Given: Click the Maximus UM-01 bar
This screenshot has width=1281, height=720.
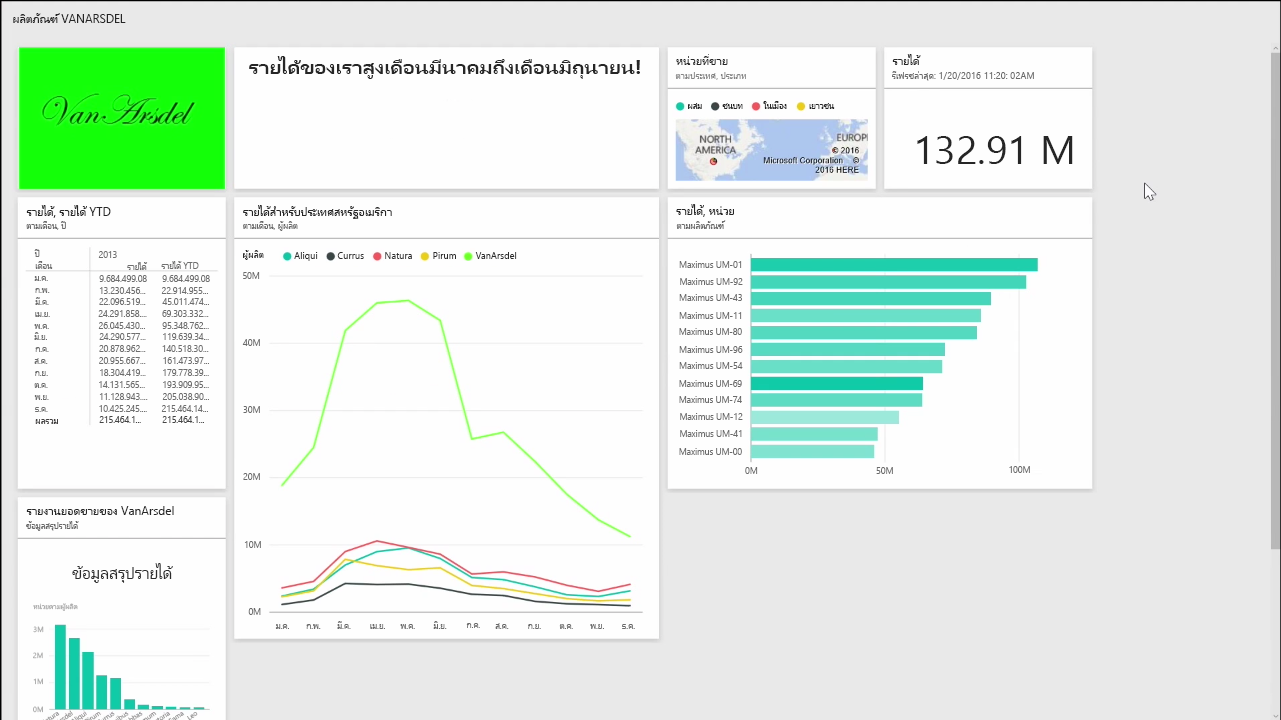Looking at the screenshot, I should [894, 265].
